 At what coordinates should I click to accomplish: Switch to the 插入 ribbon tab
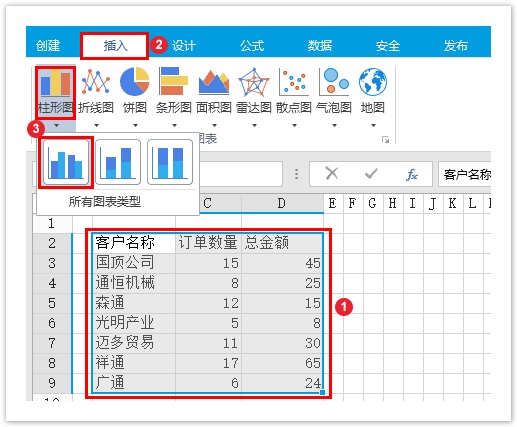coord(115,46)
